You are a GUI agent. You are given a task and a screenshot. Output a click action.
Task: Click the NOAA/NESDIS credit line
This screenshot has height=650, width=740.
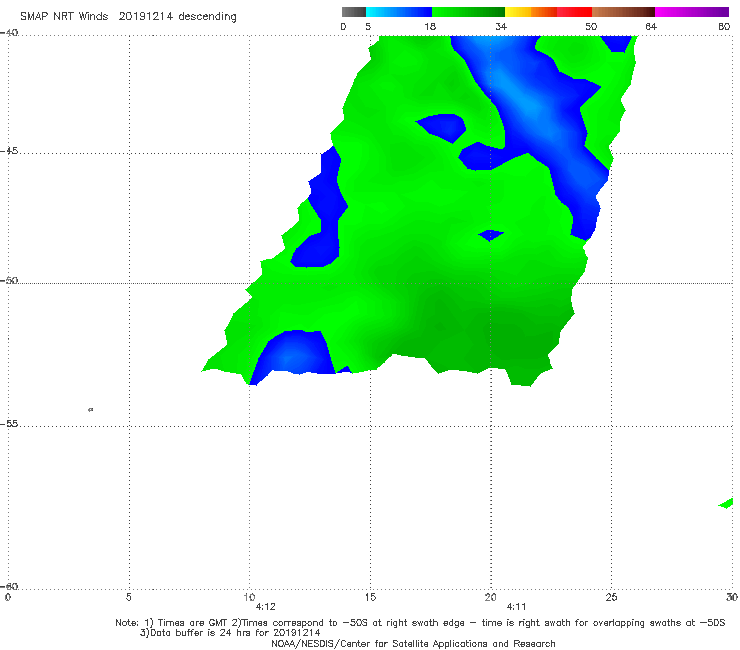click(x=413, y=644)
